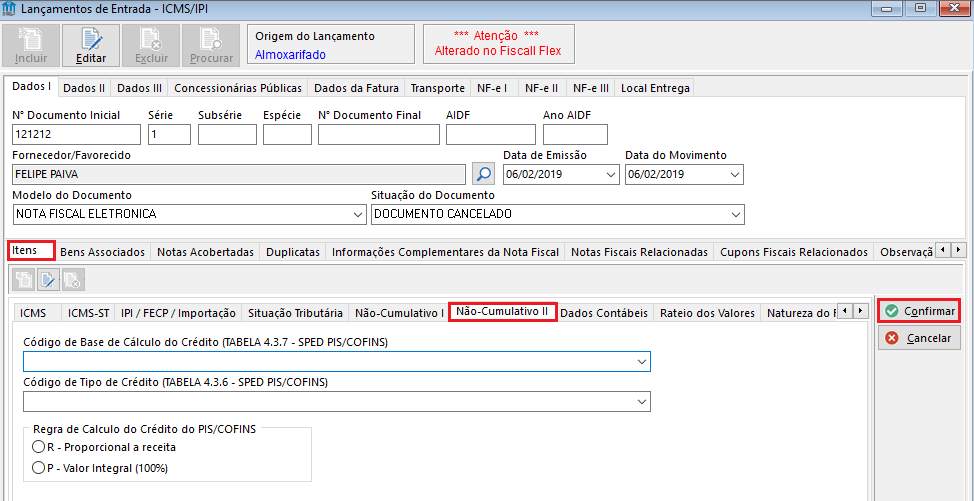Click the Cancelar button

click(919, 338)
